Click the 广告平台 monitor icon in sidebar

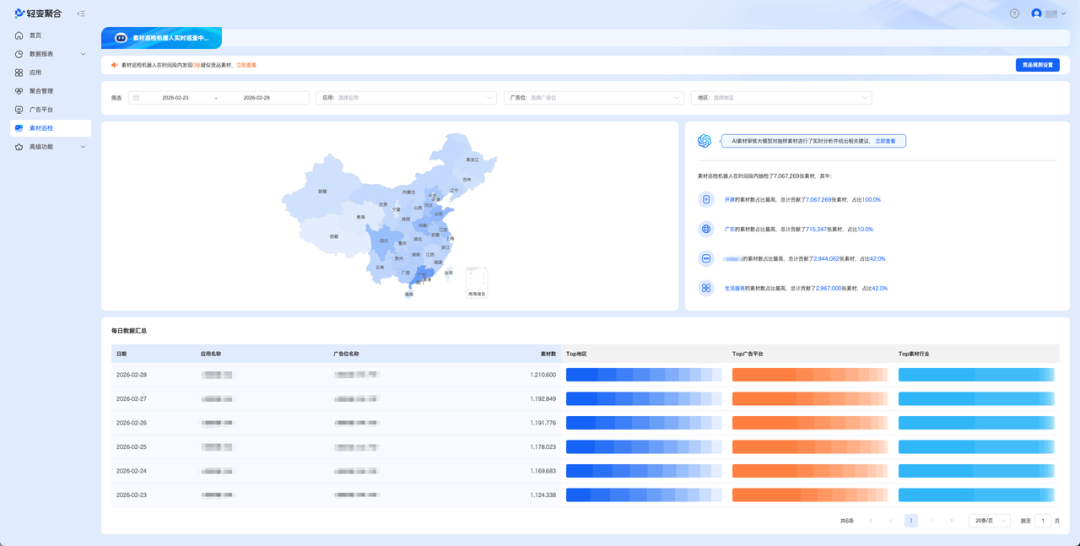coord(19,109)
